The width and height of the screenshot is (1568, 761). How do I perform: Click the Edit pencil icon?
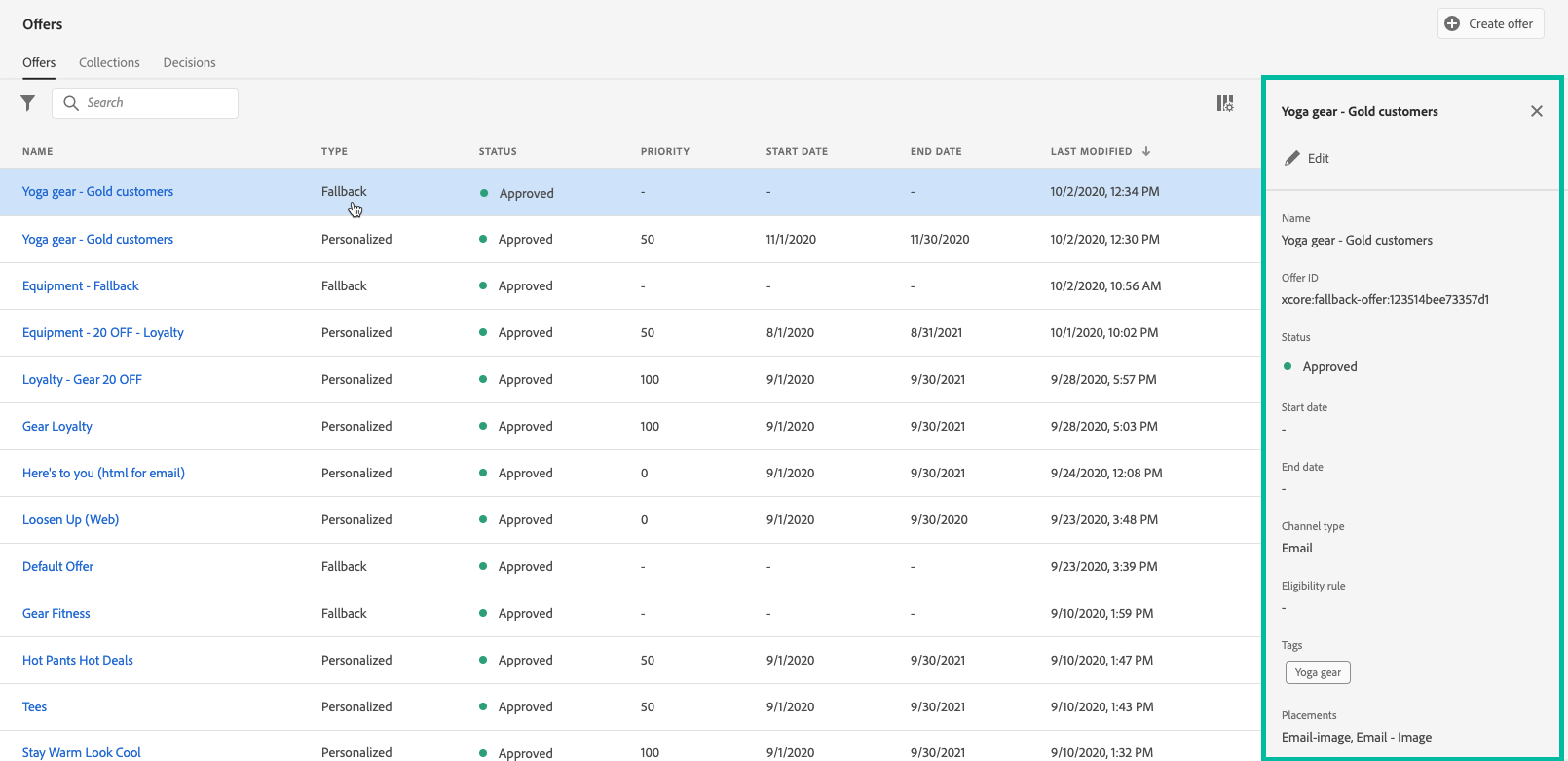coord(1292,158)
